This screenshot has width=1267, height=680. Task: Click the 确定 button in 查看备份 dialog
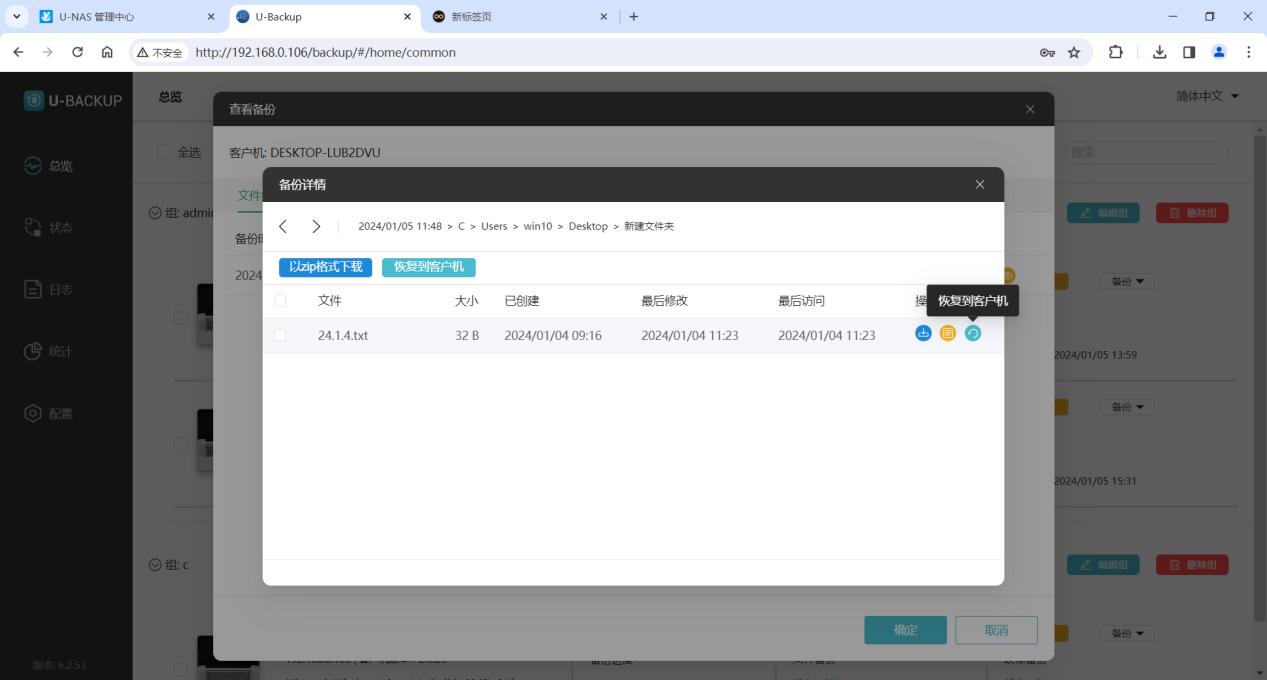[905, 630]
